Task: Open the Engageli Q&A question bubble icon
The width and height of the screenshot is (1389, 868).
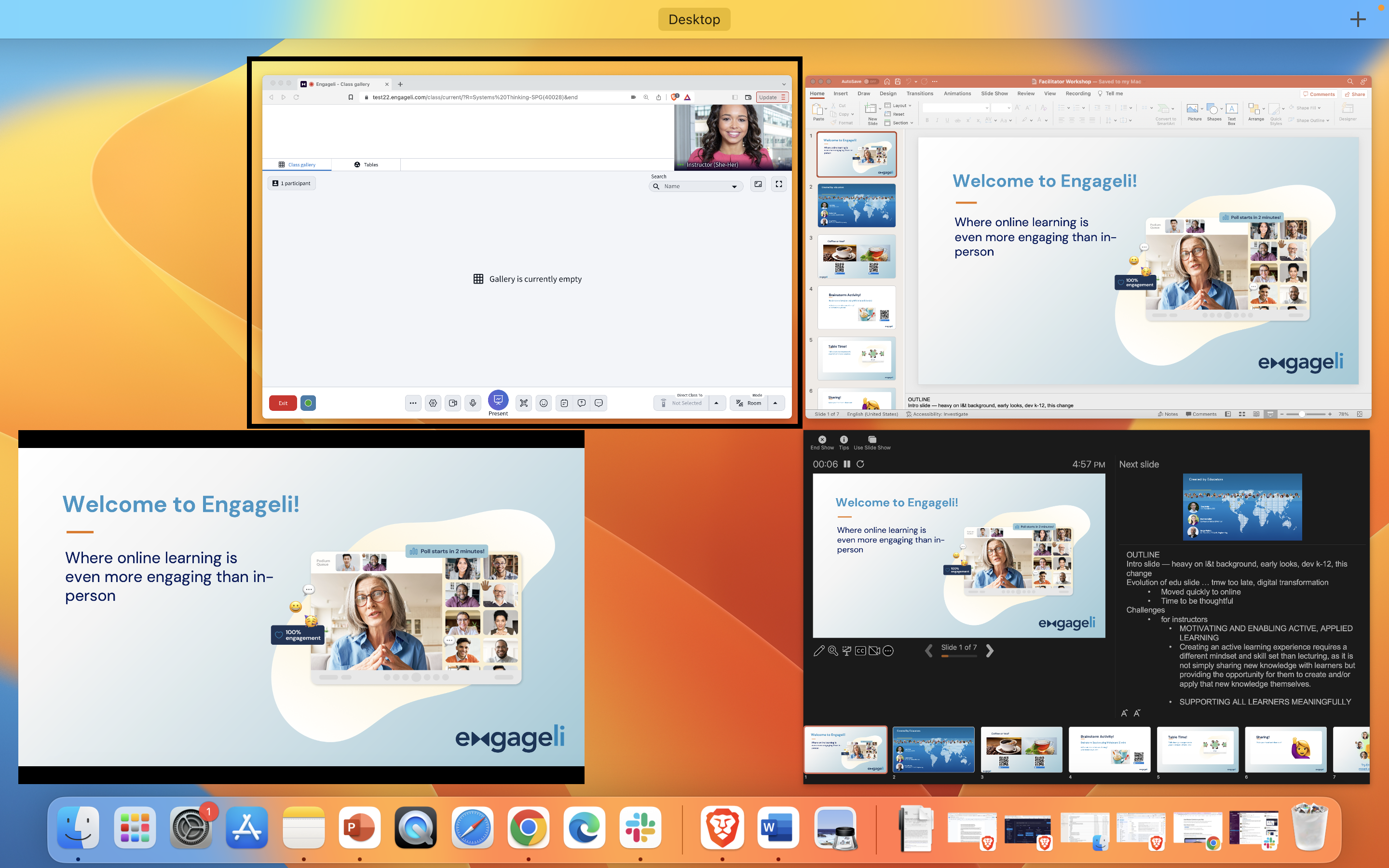Action: pos(582,403)
